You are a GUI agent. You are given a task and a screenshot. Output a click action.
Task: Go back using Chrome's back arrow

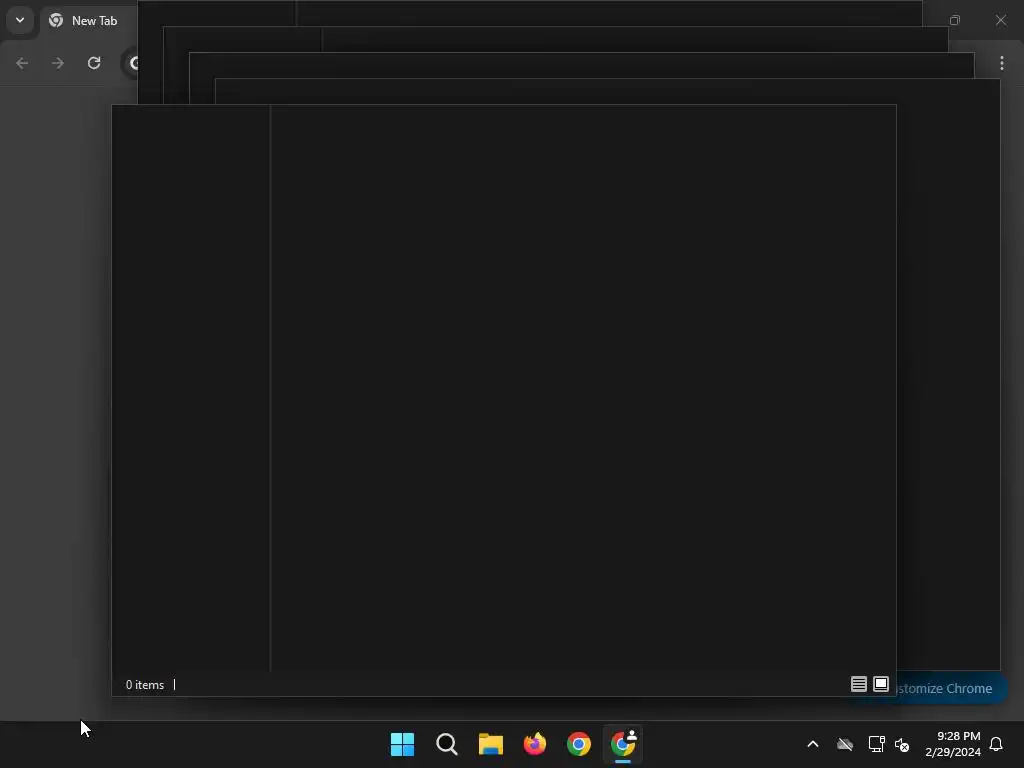point(22,63)
